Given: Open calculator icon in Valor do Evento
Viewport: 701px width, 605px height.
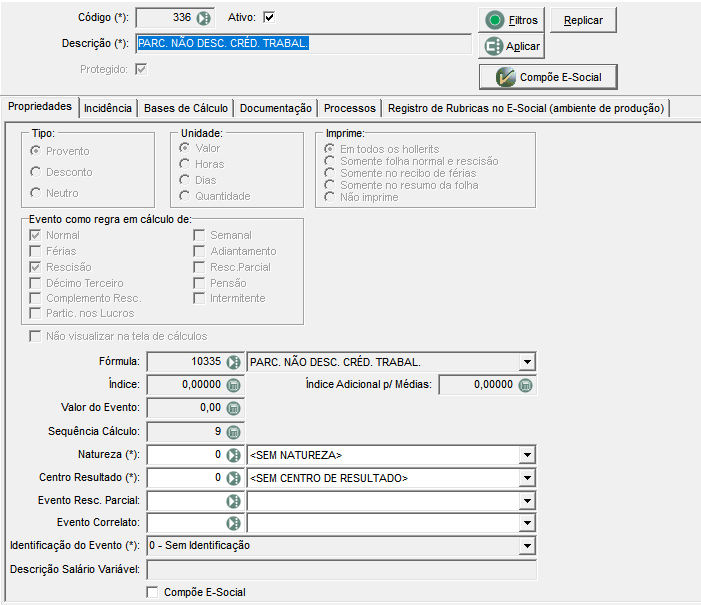Looking at the screenshot, I should pyautogui.click(x=233, y=408).
